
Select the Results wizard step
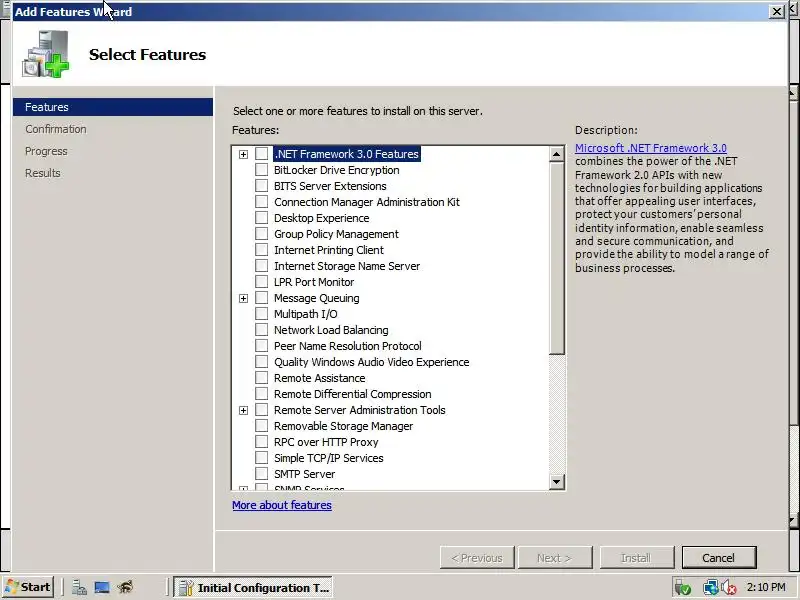point(43,173)
